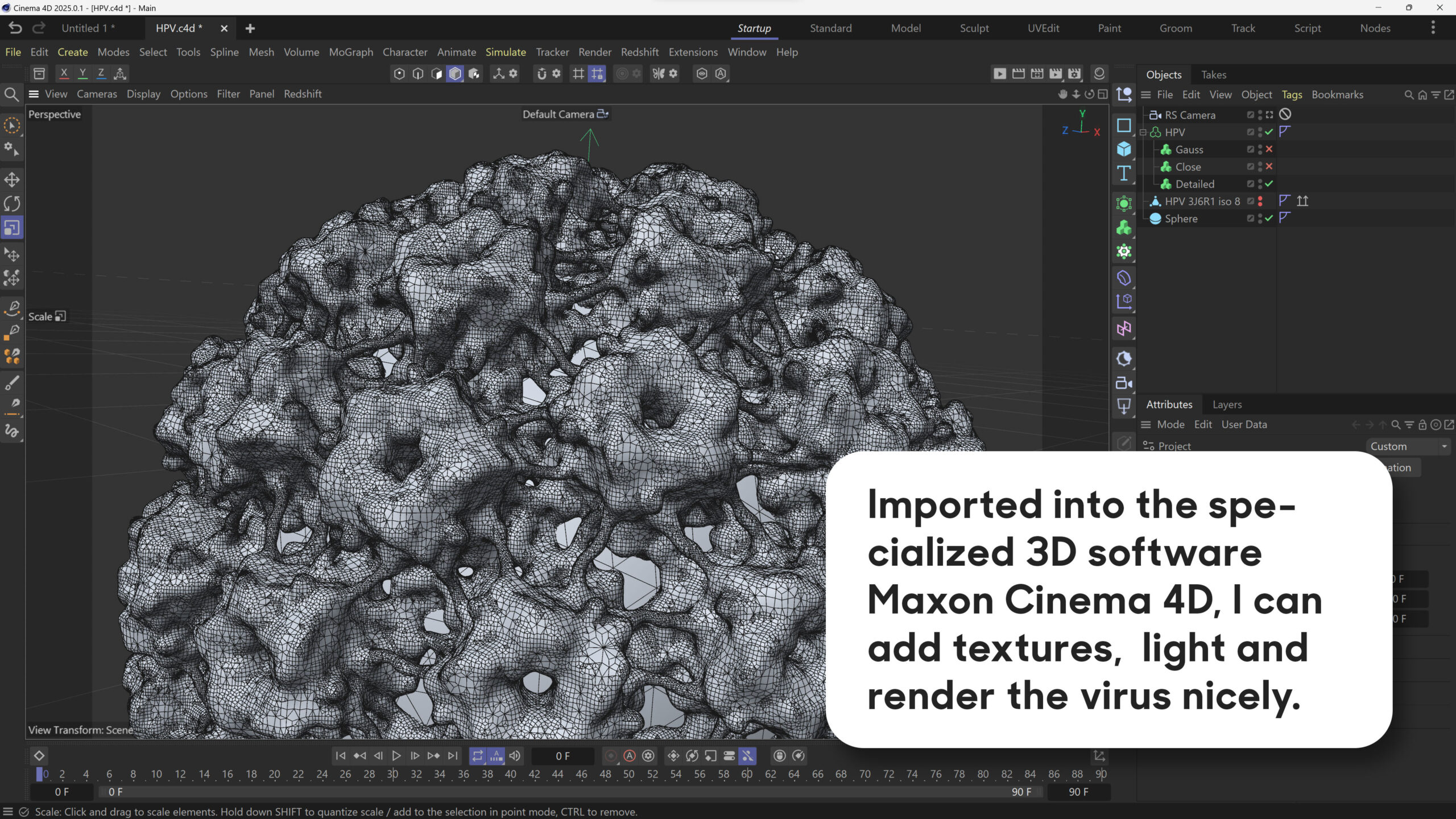Click the Redo arrow icon

(x=39, y=28)
